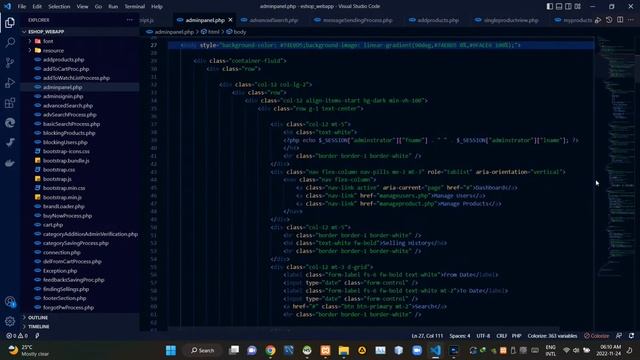Toggle the secondary side bar layout icon

click(568, 7)
